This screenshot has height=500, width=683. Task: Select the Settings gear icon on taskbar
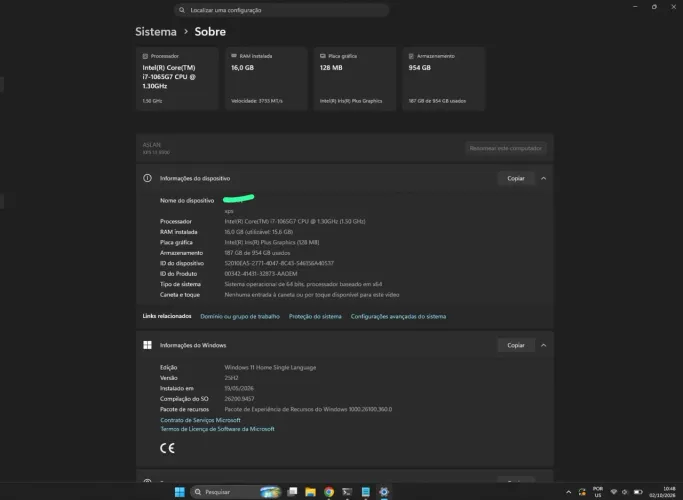coord(384,492)
